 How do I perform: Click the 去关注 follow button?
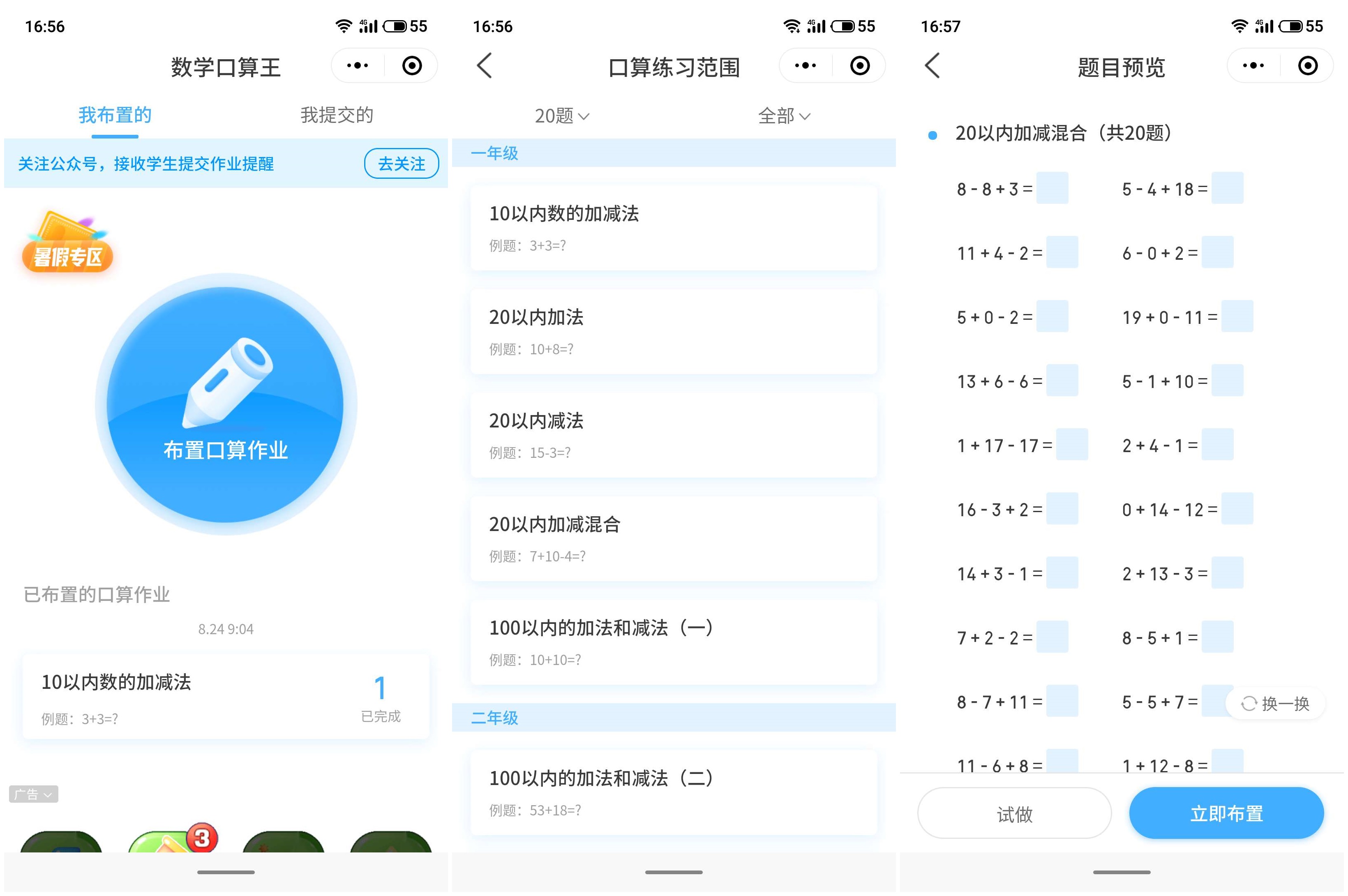[401, 164]
